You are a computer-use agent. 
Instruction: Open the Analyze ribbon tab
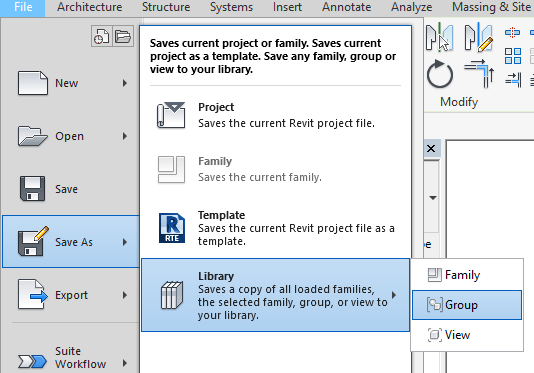411,7
